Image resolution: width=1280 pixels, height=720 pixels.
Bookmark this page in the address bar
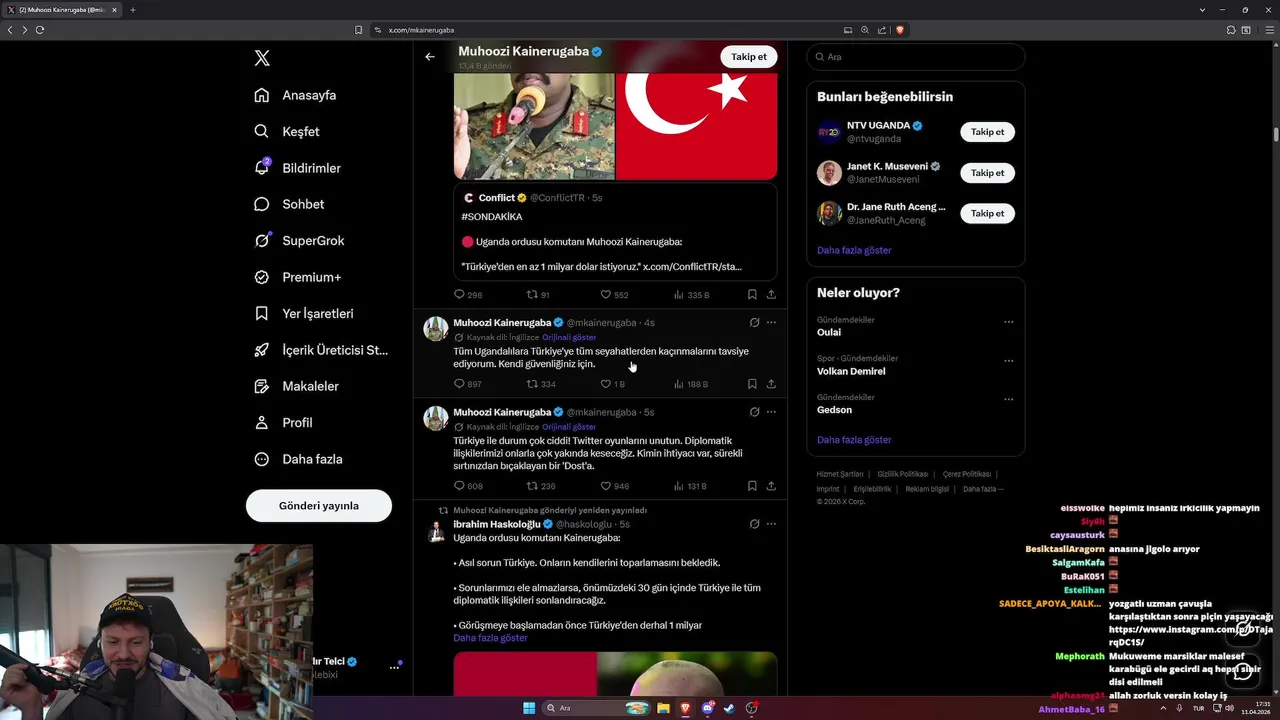(359, 30)
